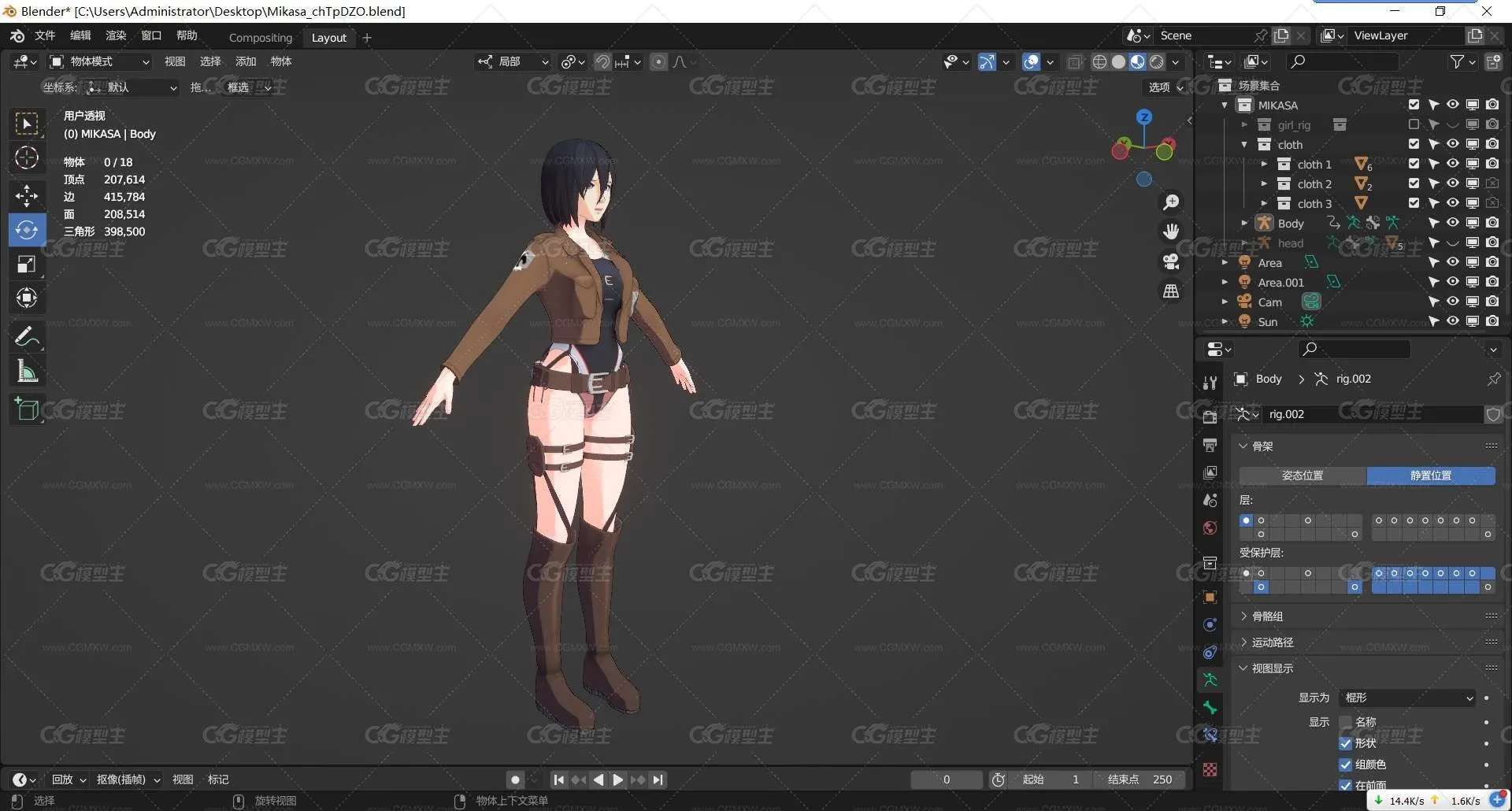Open the Render properties tab
Image resolution: width=1512 pixels, height=811 pixels.
[x=1210, y=417]
